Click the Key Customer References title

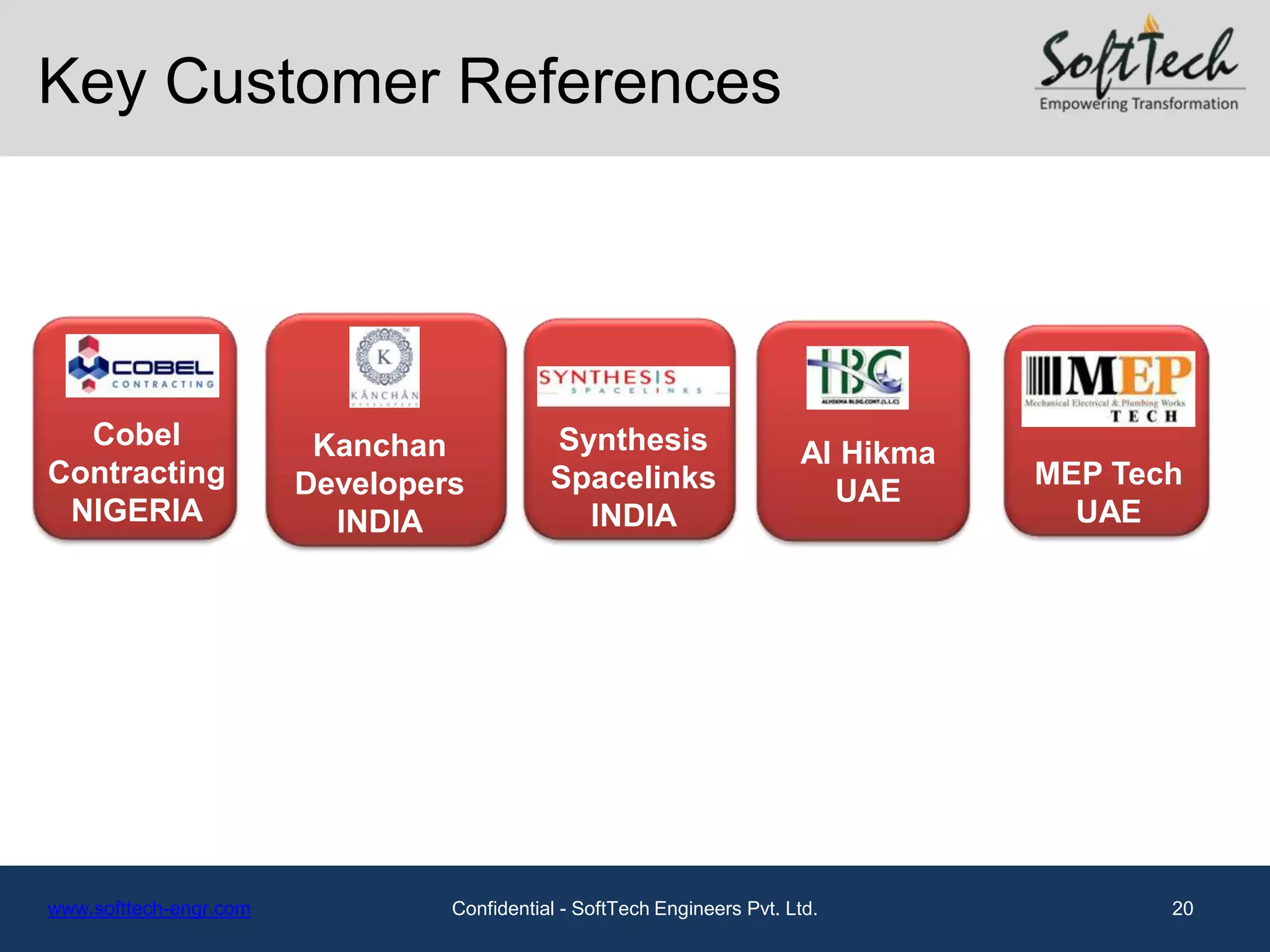pyautogui.click(x=409, y=82)
